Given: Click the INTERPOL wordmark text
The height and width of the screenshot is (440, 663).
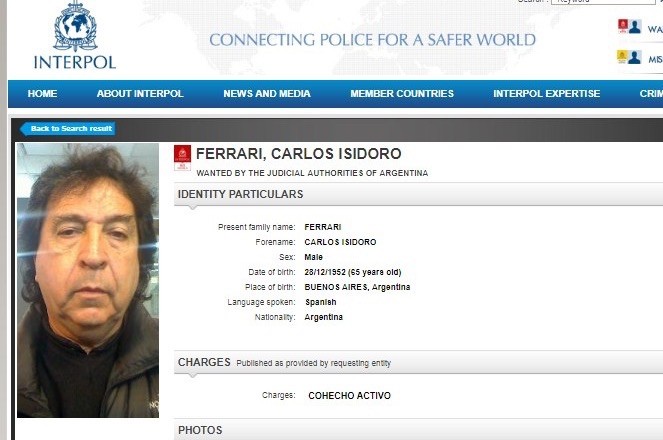Looking at the screenshot, I should pos(75,62).
